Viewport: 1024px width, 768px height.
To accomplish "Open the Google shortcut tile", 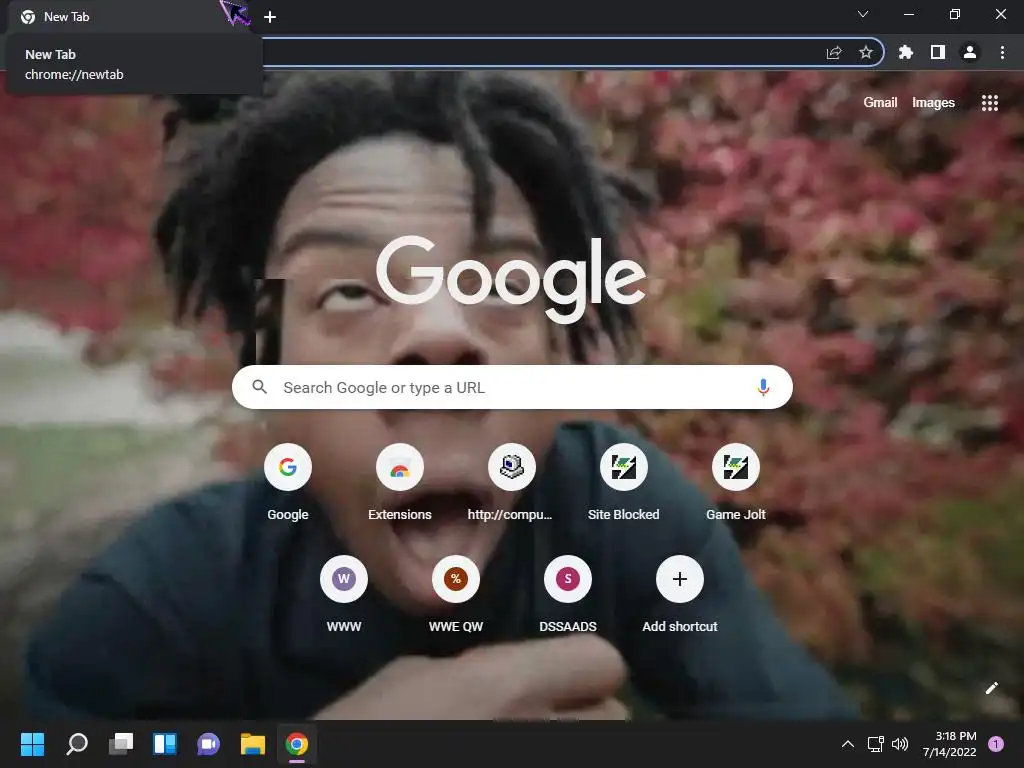I will pos(288,483).
